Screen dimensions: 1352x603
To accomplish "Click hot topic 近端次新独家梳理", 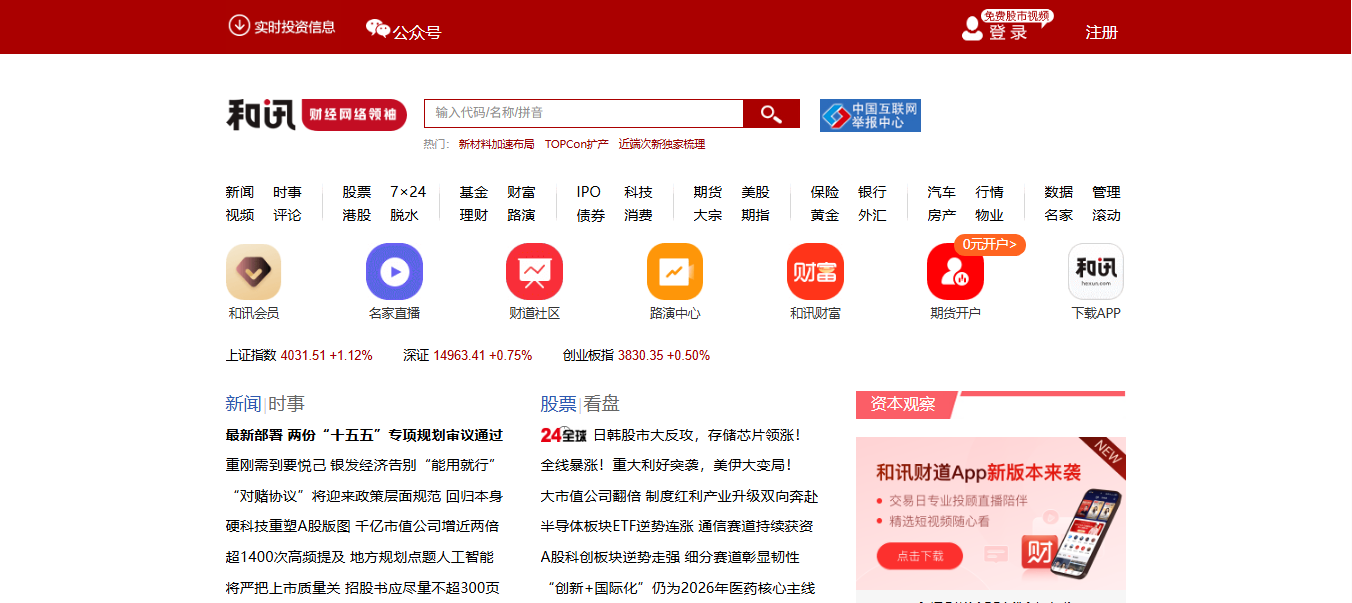I will (662, 144).
